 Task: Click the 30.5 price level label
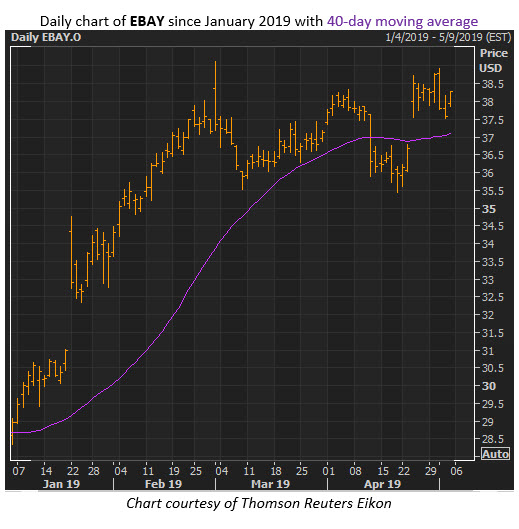click(x=492, y=368)
